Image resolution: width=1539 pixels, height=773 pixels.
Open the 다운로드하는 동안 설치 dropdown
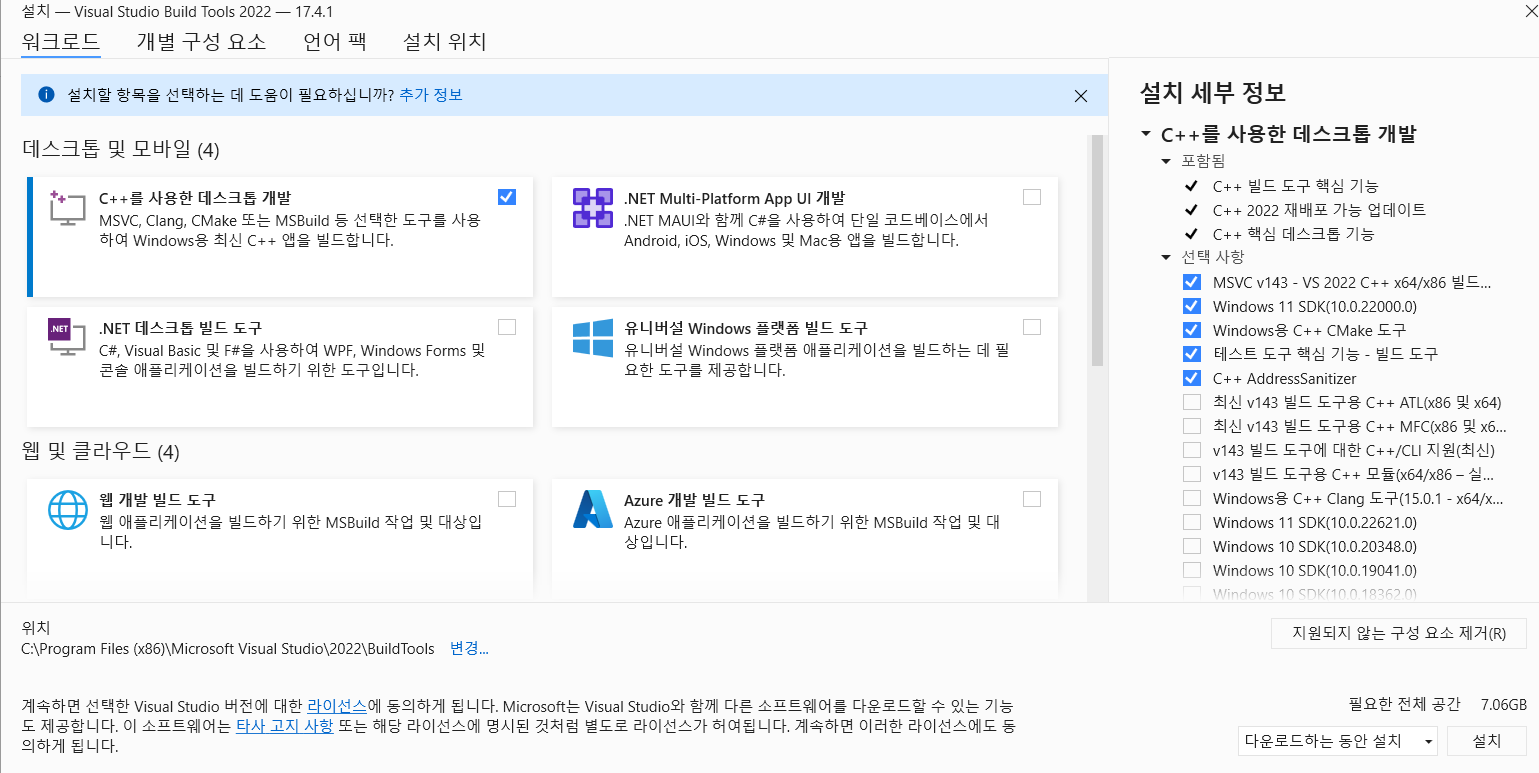pos(1337,741)
